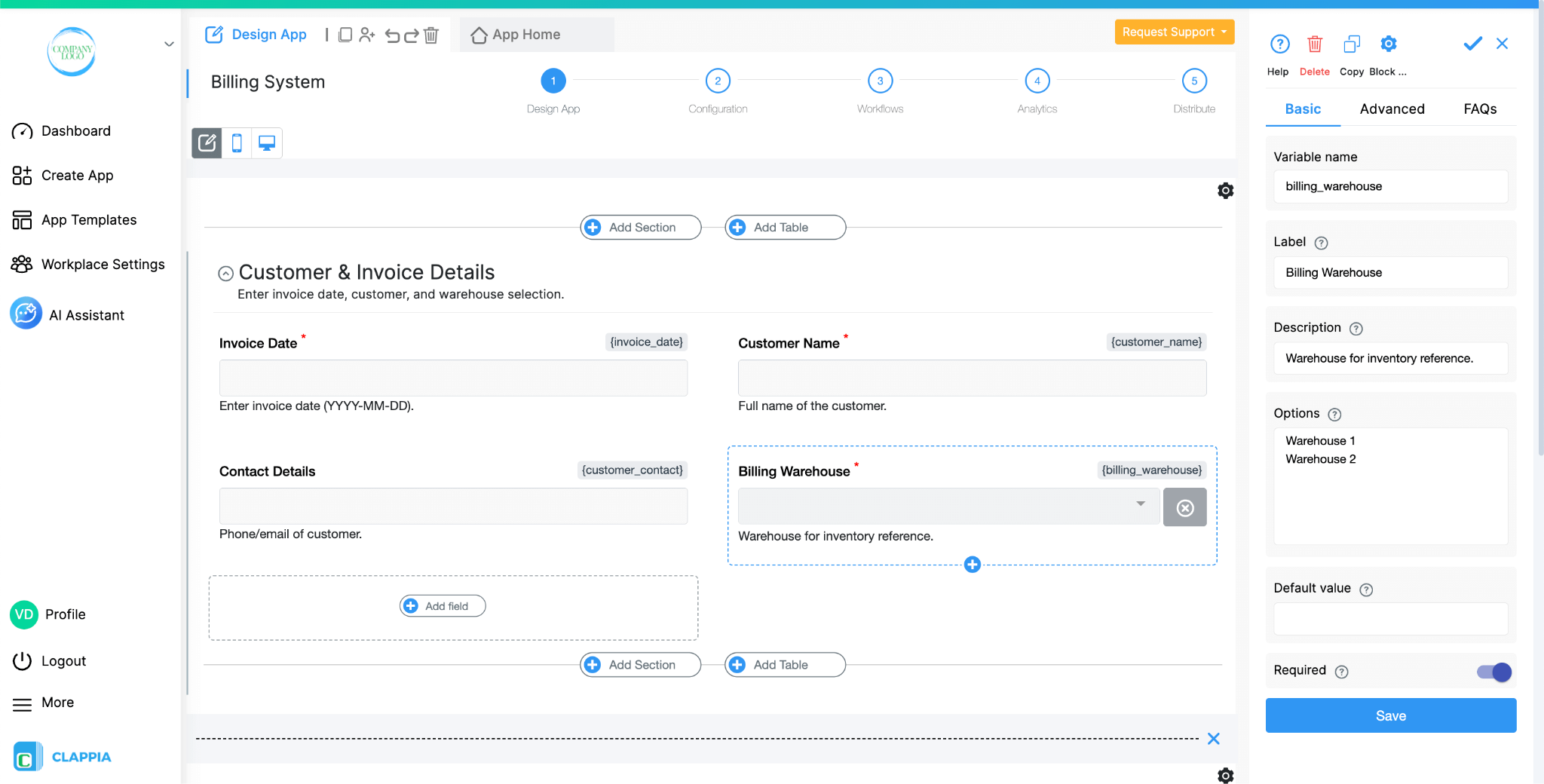Viewport: 1544px width, 784px height.
Task: Open the Help question mark icon
Action: tap(1279, 44)
